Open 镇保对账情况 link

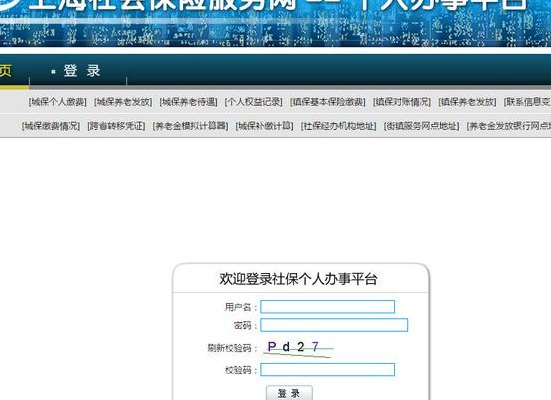402,102
